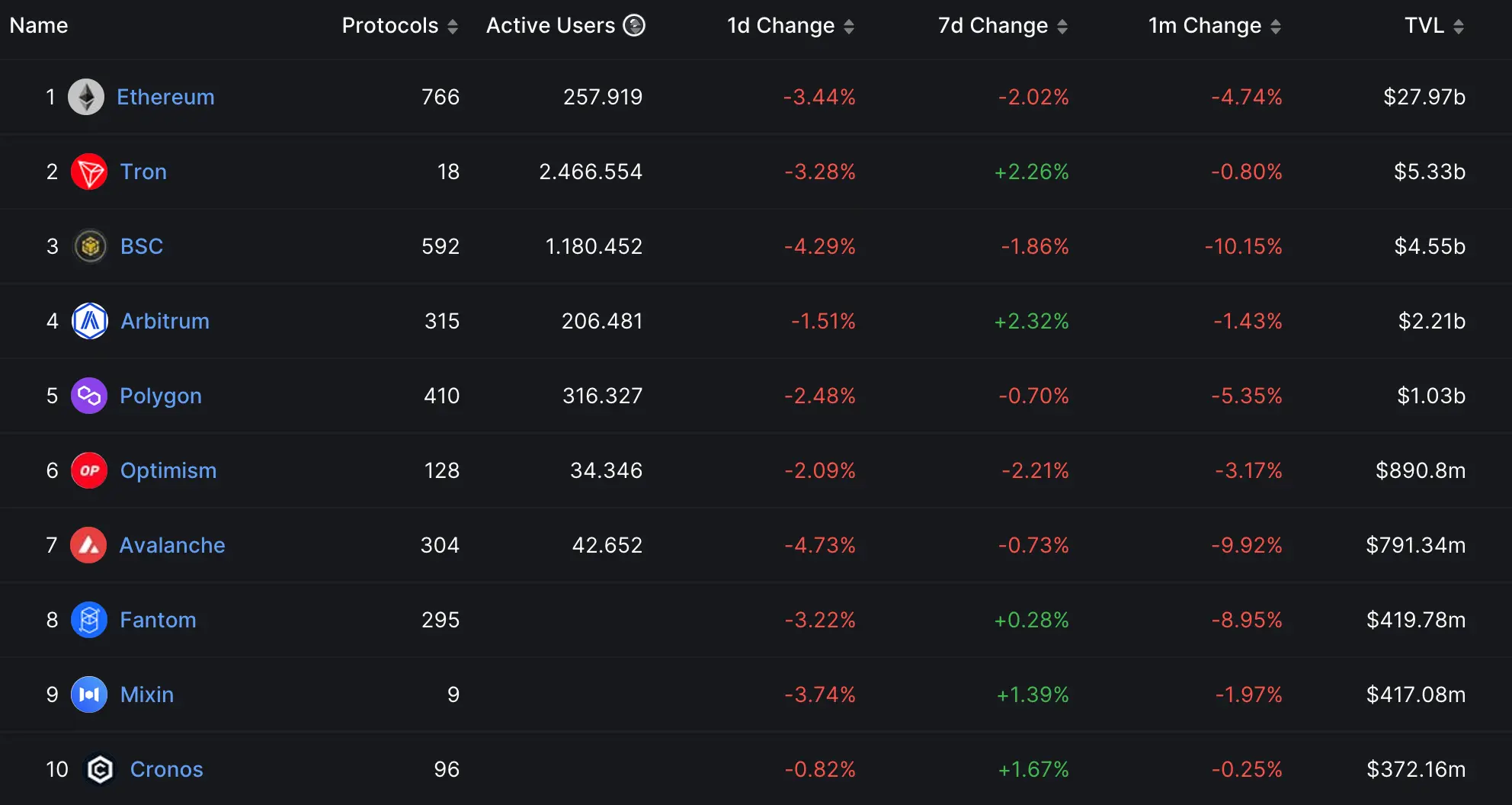Select BSC active users 1.180.452
Viewport: 1512px width, 805px height.
point(594,246)
